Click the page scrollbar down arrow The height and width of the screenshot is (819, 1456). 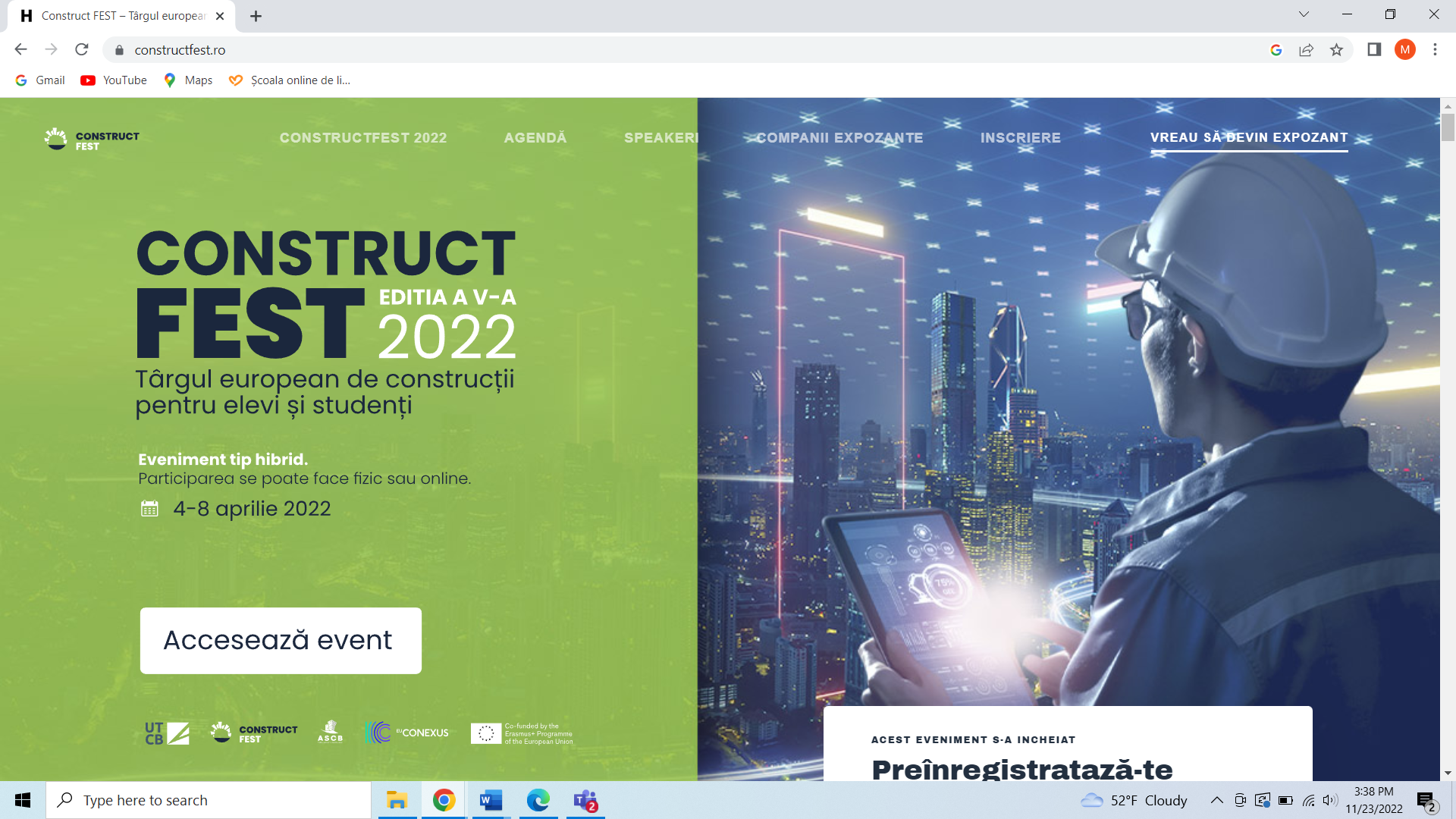(x=1448, y=773)
